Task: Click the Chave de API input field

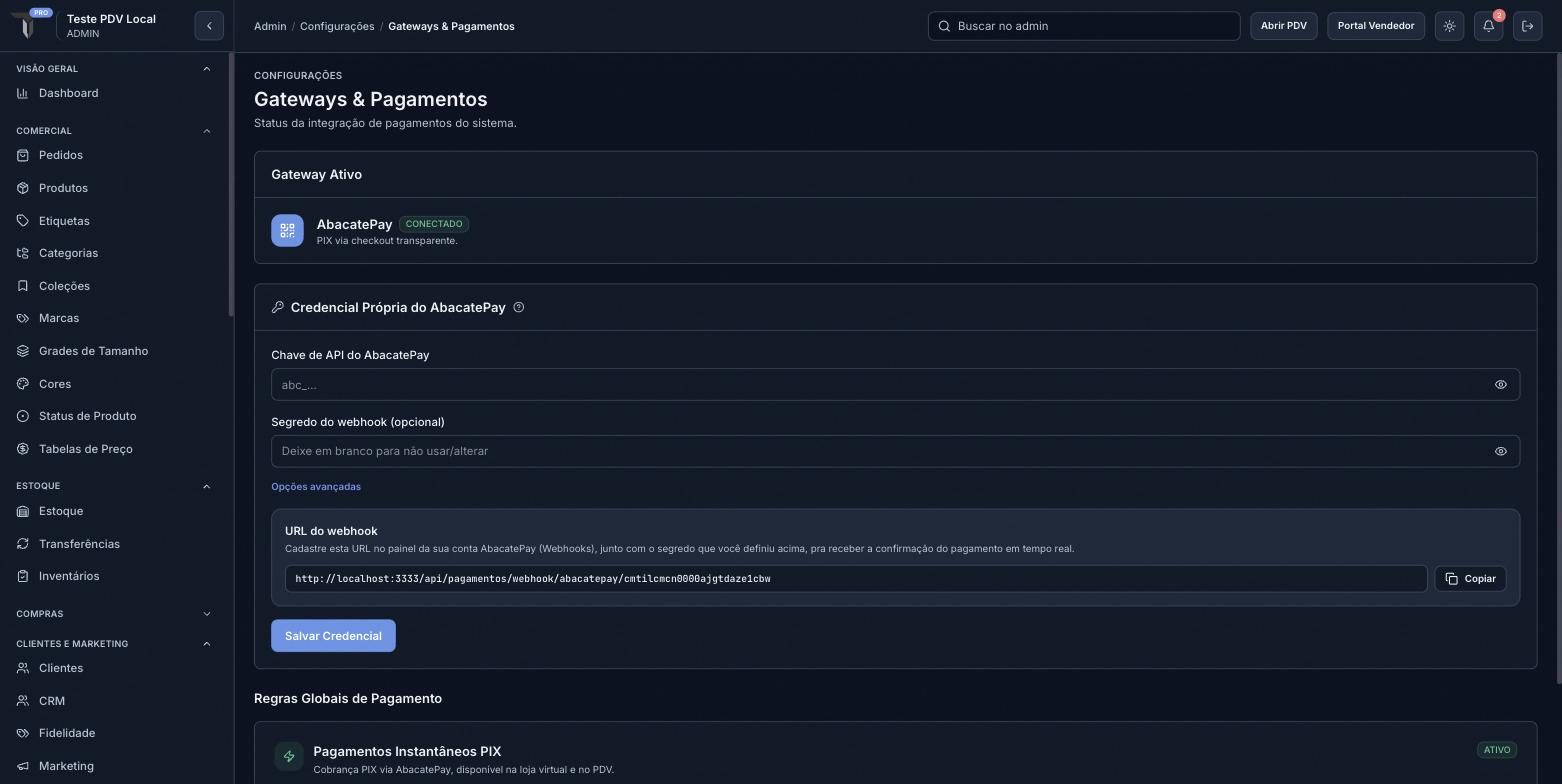Action: click(x=895, y=385)
